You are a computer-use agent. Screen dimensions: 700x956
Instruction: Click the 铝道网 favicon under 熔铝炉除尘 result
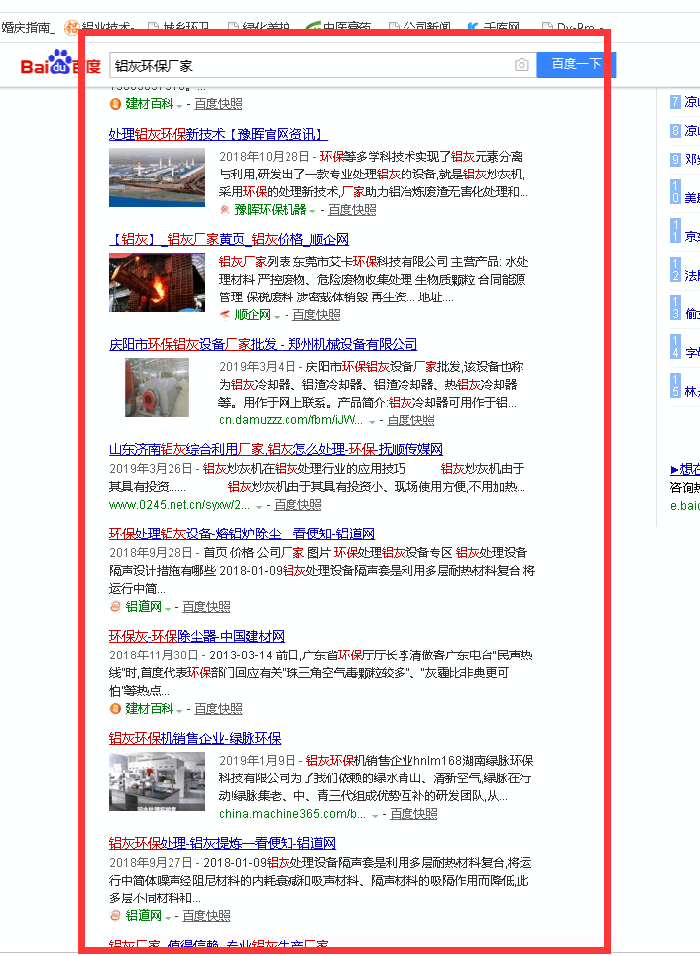click(115, 607)
